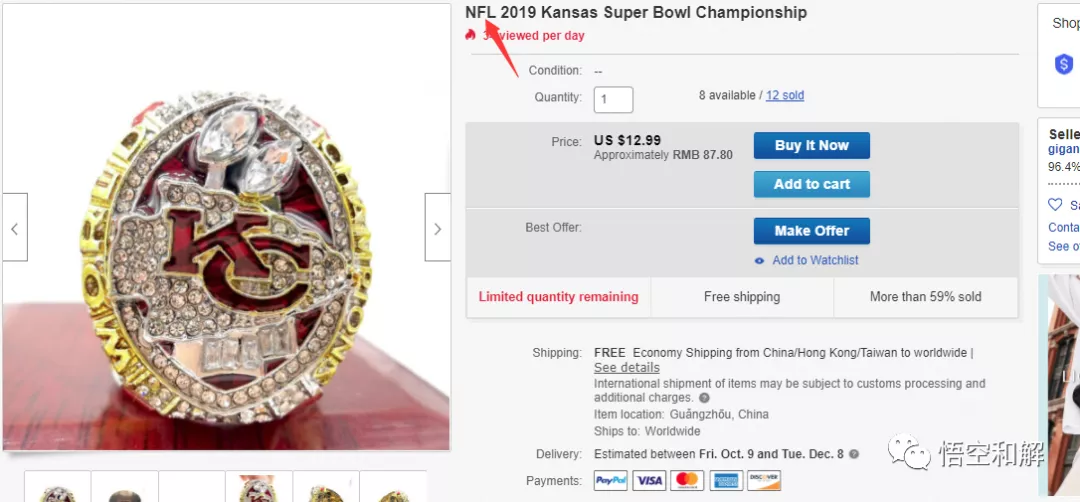This screenshot has height=502, width=1080.
Task: Click the previous image arrow on gallery
Action: (x=14, y=228)
